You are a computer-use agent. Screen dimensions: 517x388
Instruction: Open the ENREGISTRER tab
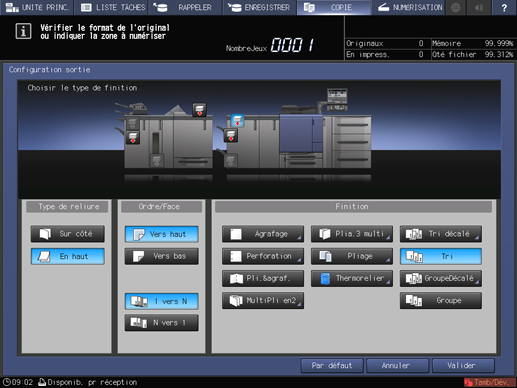pos(260,7)
